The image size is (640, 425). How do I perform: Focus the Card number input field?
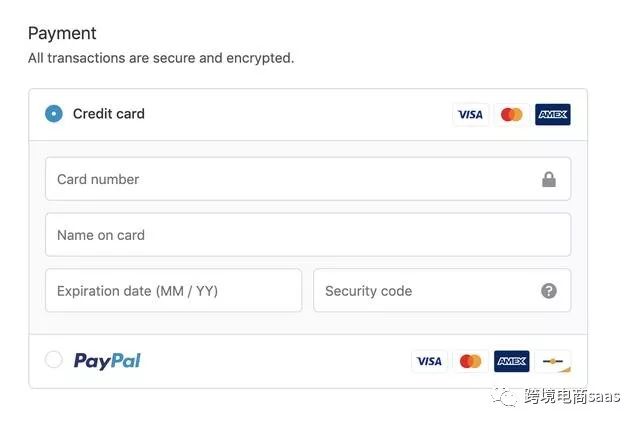point(290,180)
